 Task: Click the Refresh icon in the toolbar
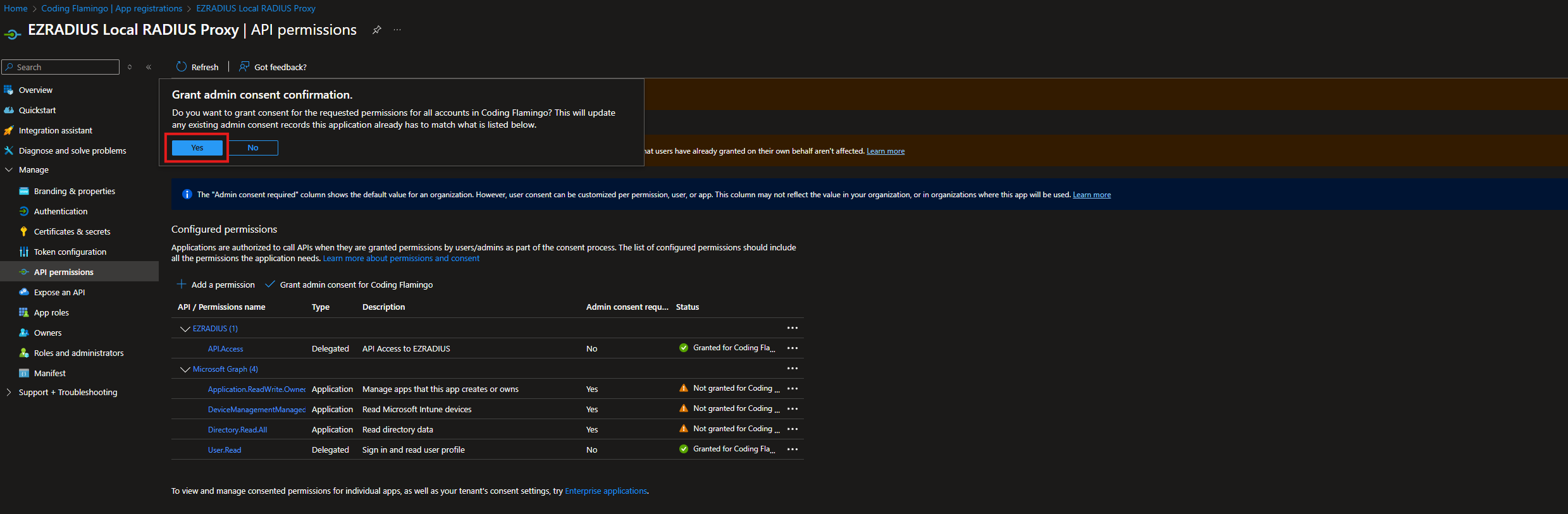pos(182,66)
